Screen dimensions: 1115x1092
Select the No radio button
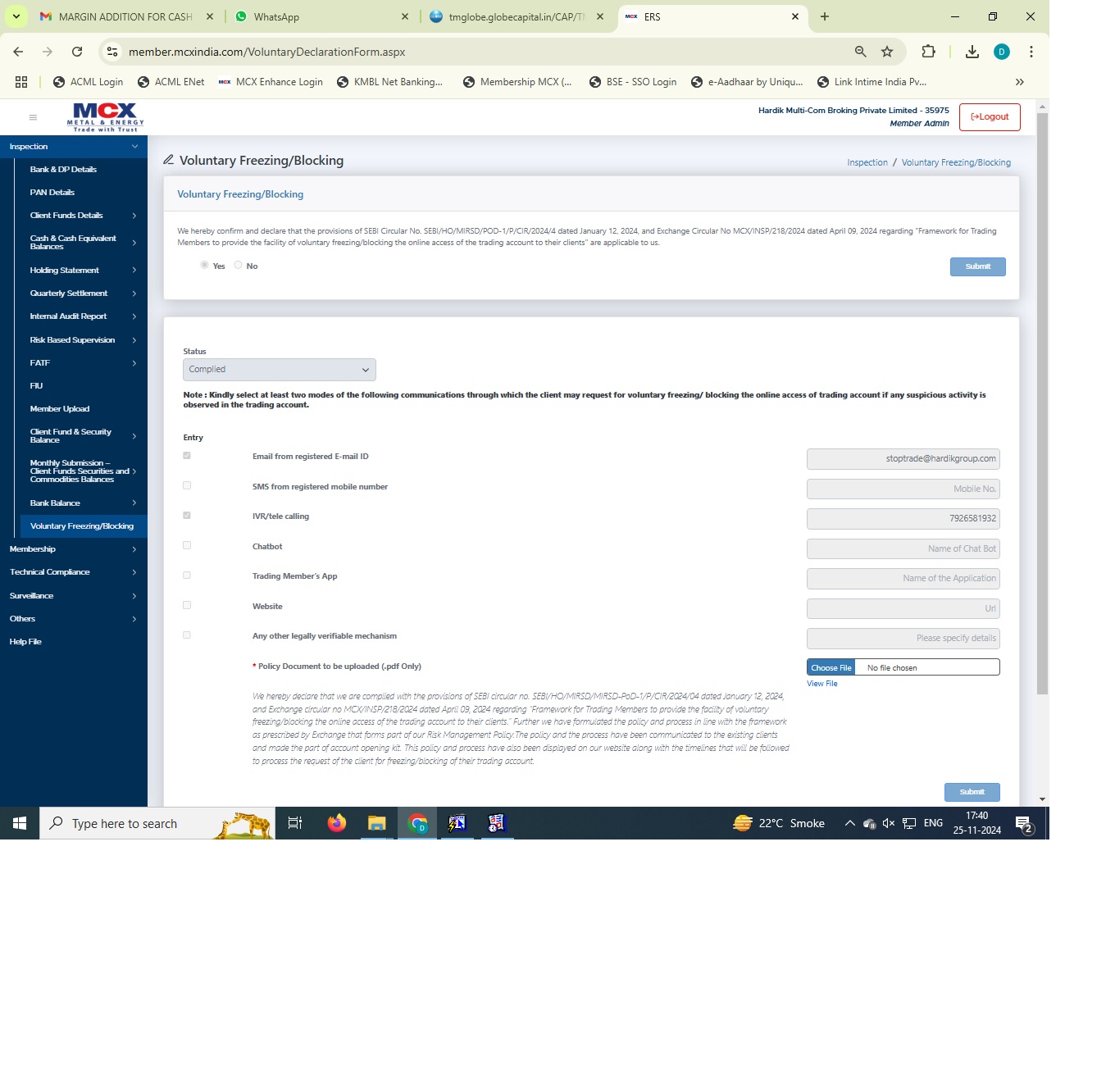239,265
